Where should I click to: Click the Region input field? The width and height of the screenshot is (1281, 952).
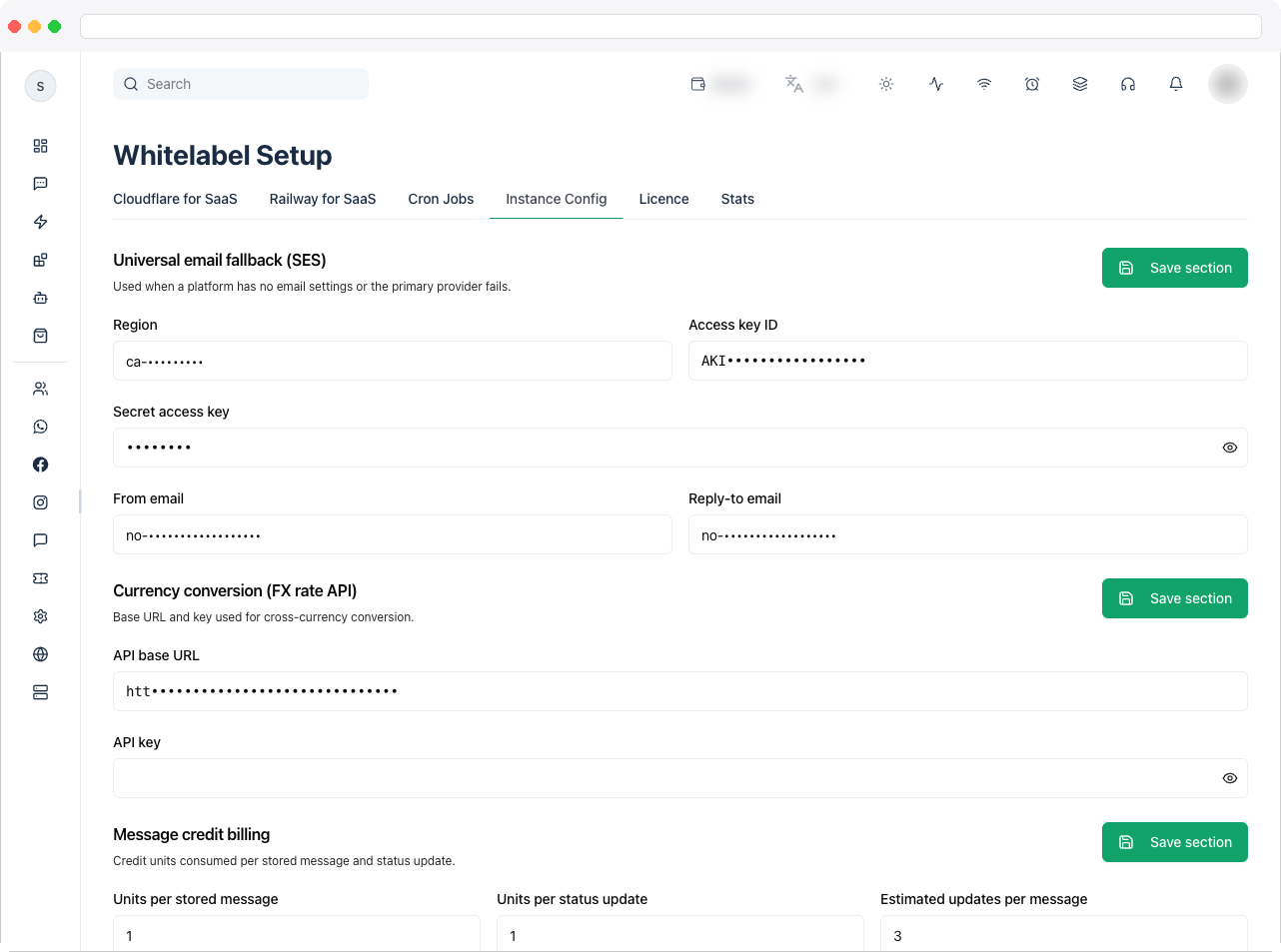point(393,361)
